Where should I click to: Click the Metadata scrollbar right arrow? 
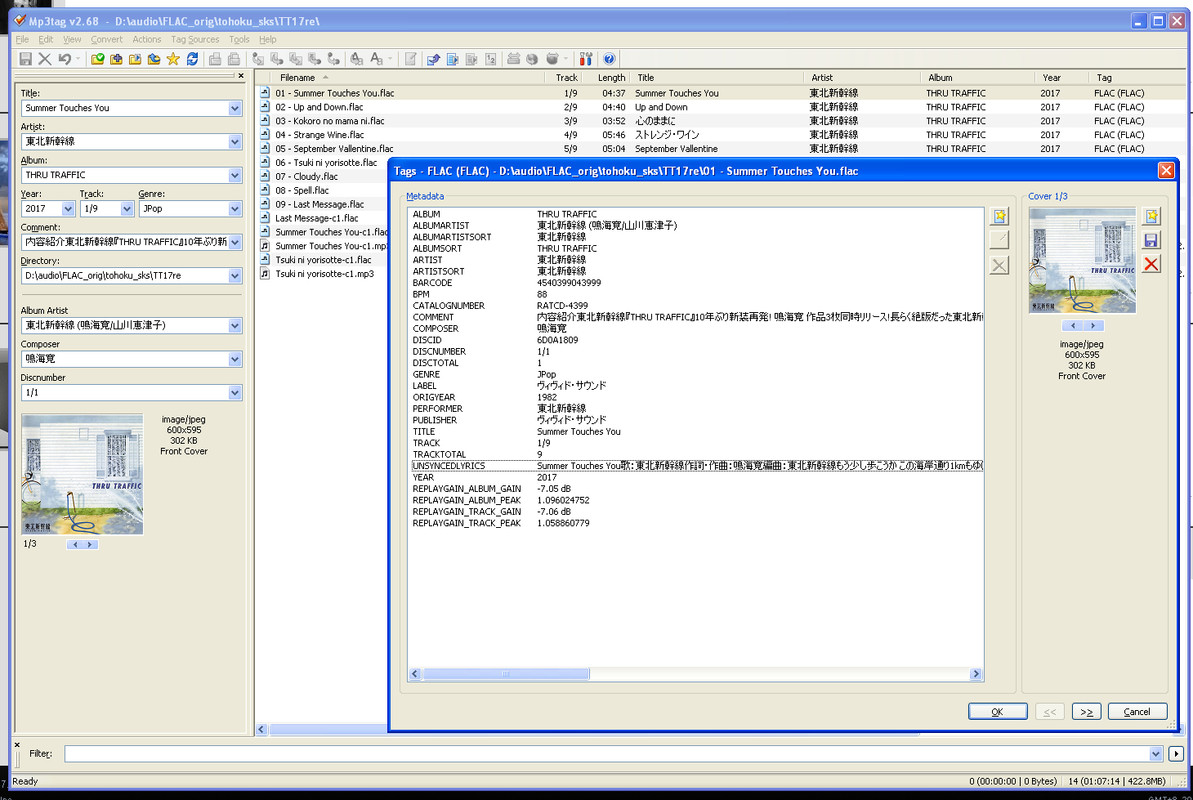(x=976, y=674)
